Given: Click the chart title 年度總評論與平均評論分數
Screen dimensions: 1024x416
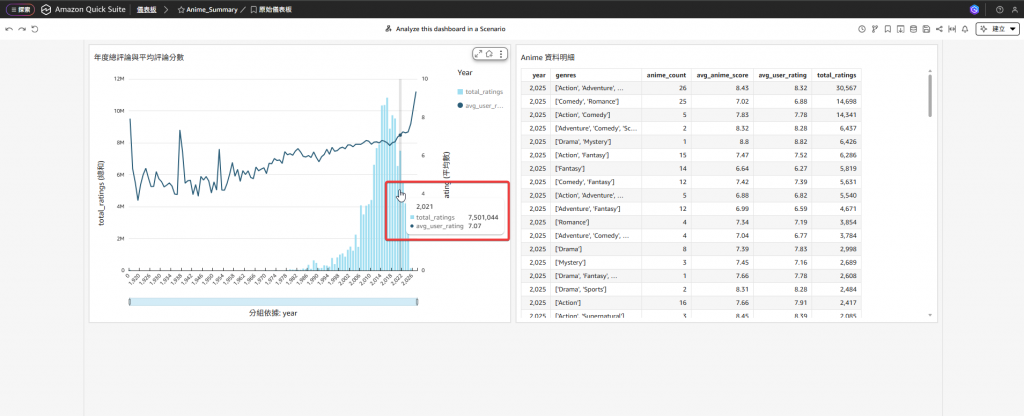Looking at the screenshot, I should (x=139, y=57).
